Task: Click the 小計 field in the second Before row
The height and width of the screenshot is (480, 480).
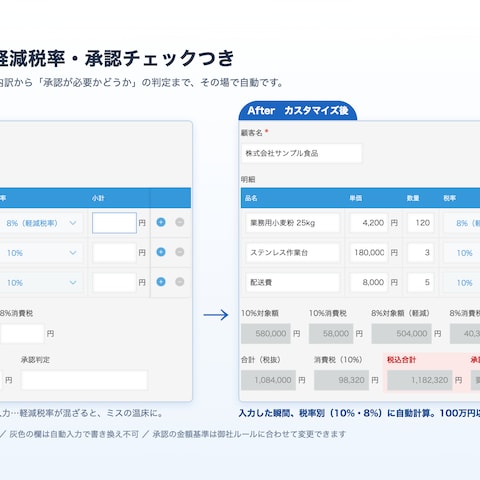Action: 114,253
